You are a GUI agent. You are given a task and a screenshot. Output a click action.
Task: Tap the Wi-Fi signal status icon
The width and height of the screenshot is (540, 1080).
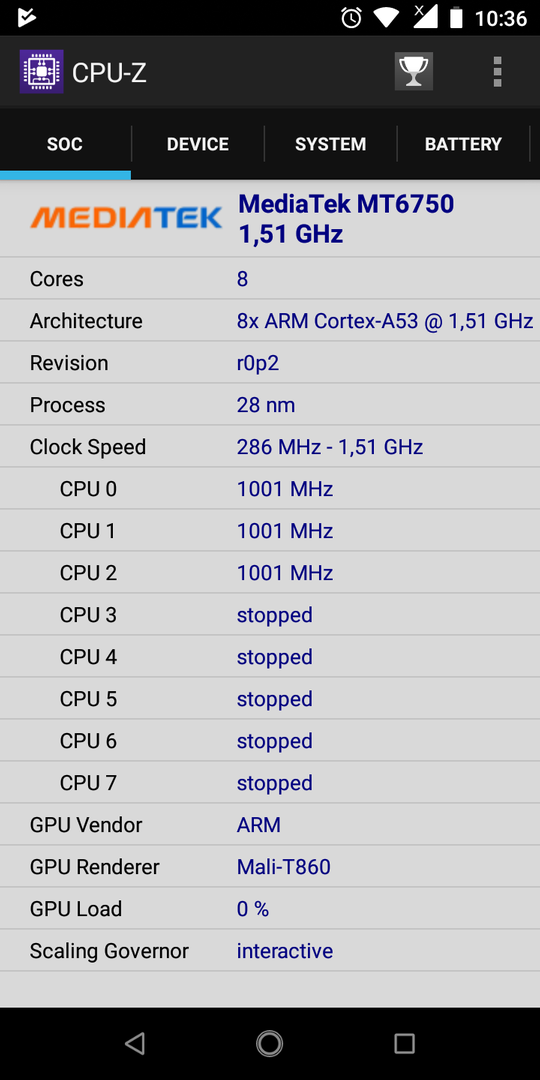[388, 18]
